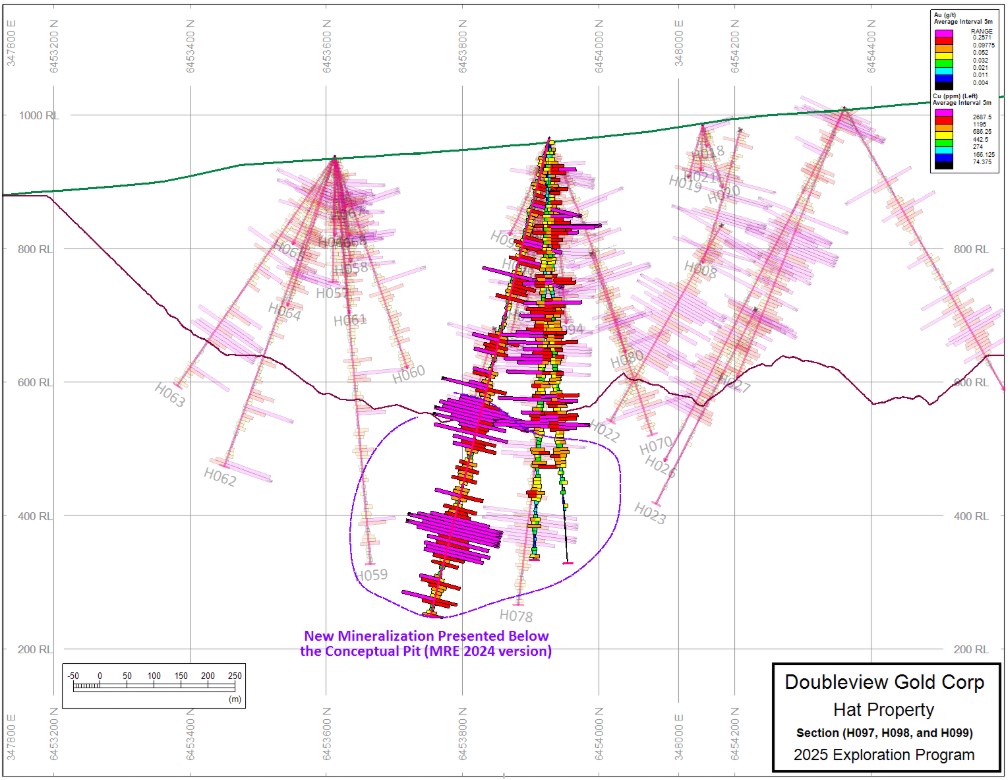Viewport: 1008px width, 780px height.
Task: Click the Doubleview Gold Corp title
Action: tap(884, 682)
